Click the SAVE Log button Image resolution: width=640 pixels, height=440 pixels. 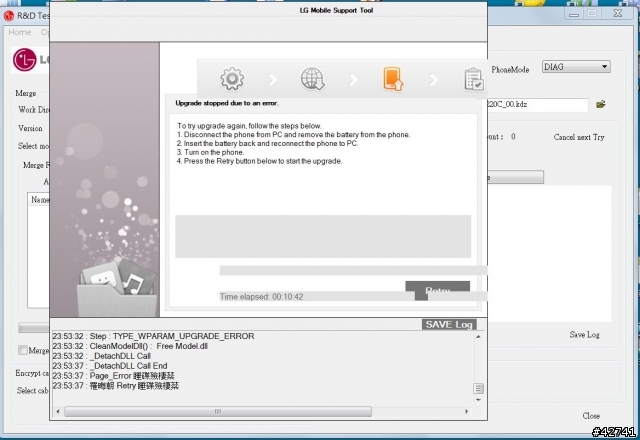click(x=449, y=324)
